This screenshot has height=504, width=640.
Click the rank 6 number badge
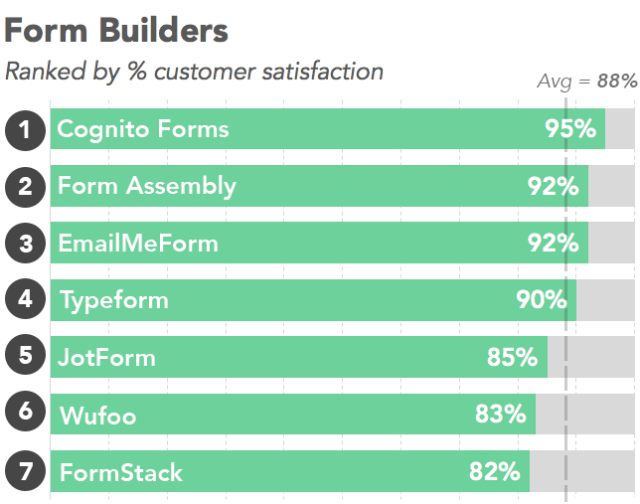click(x=25, y=414)
